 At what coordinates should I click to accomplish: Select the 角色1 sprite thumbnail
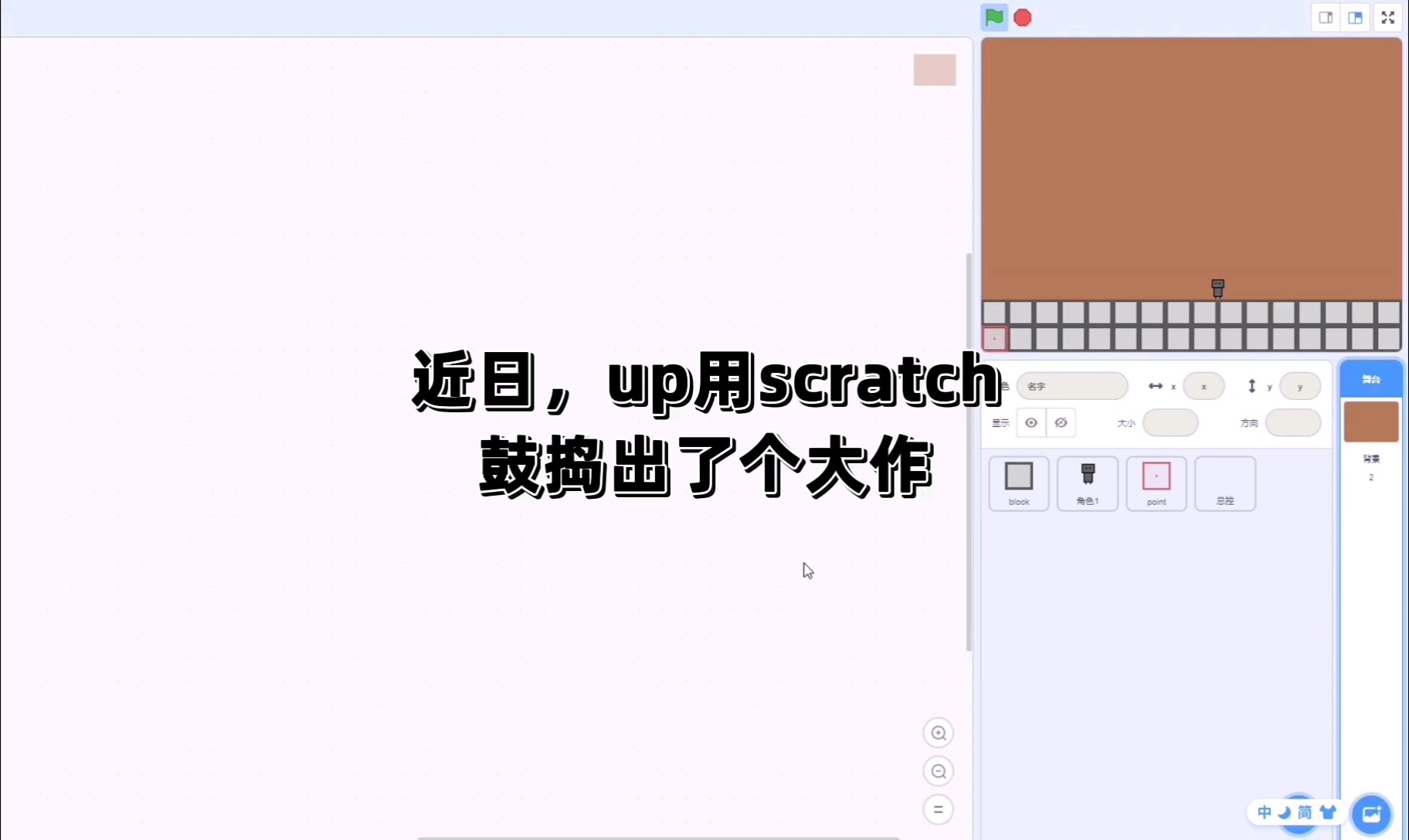coord(1088,483)
